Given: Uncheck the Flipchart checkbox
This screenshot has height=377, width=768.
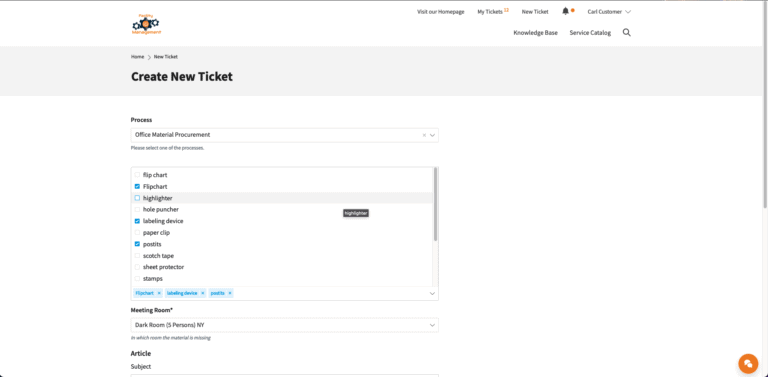Looking at the screenshot, I should click(137, 187).
